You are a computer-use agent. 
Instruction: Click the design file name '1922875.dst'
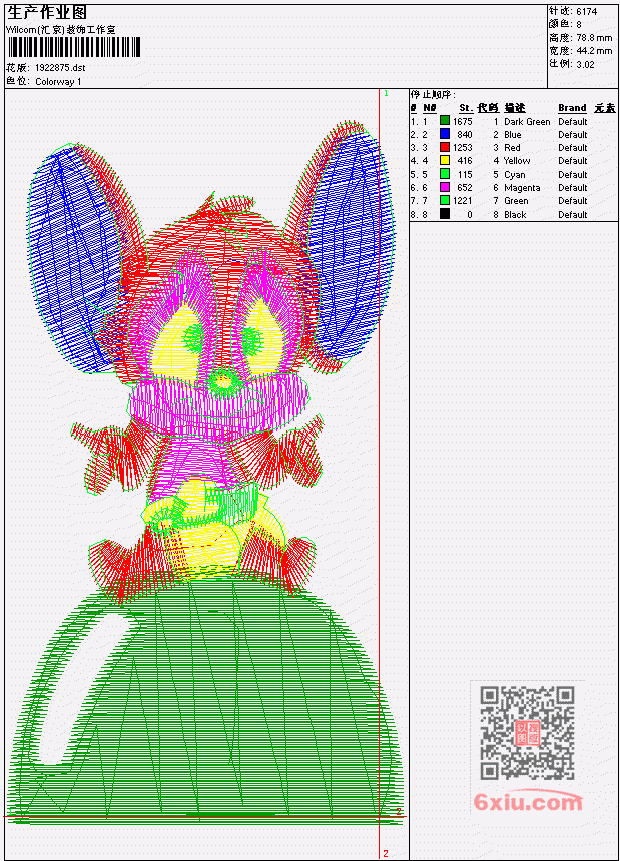point(60,68)
